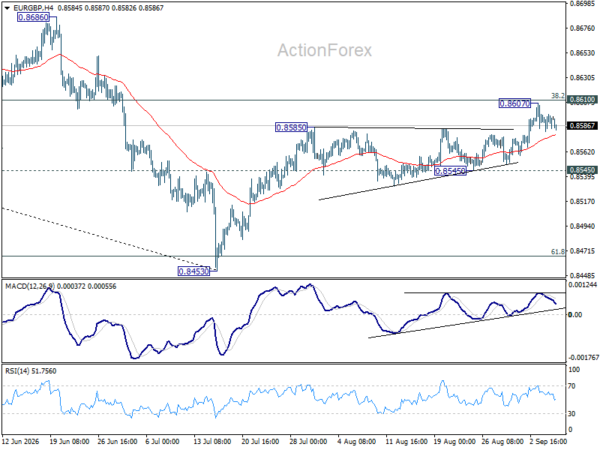Click the 19 Aug 00:00 time marker
Viewport: 600px width, 450px height.
coord(454,441)
